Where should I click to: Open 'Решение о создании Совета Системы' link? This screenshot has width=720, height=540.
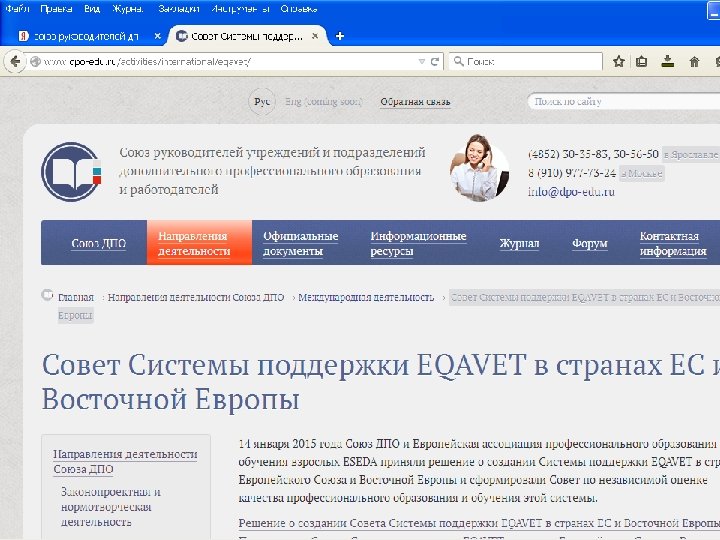pos(479,523)
